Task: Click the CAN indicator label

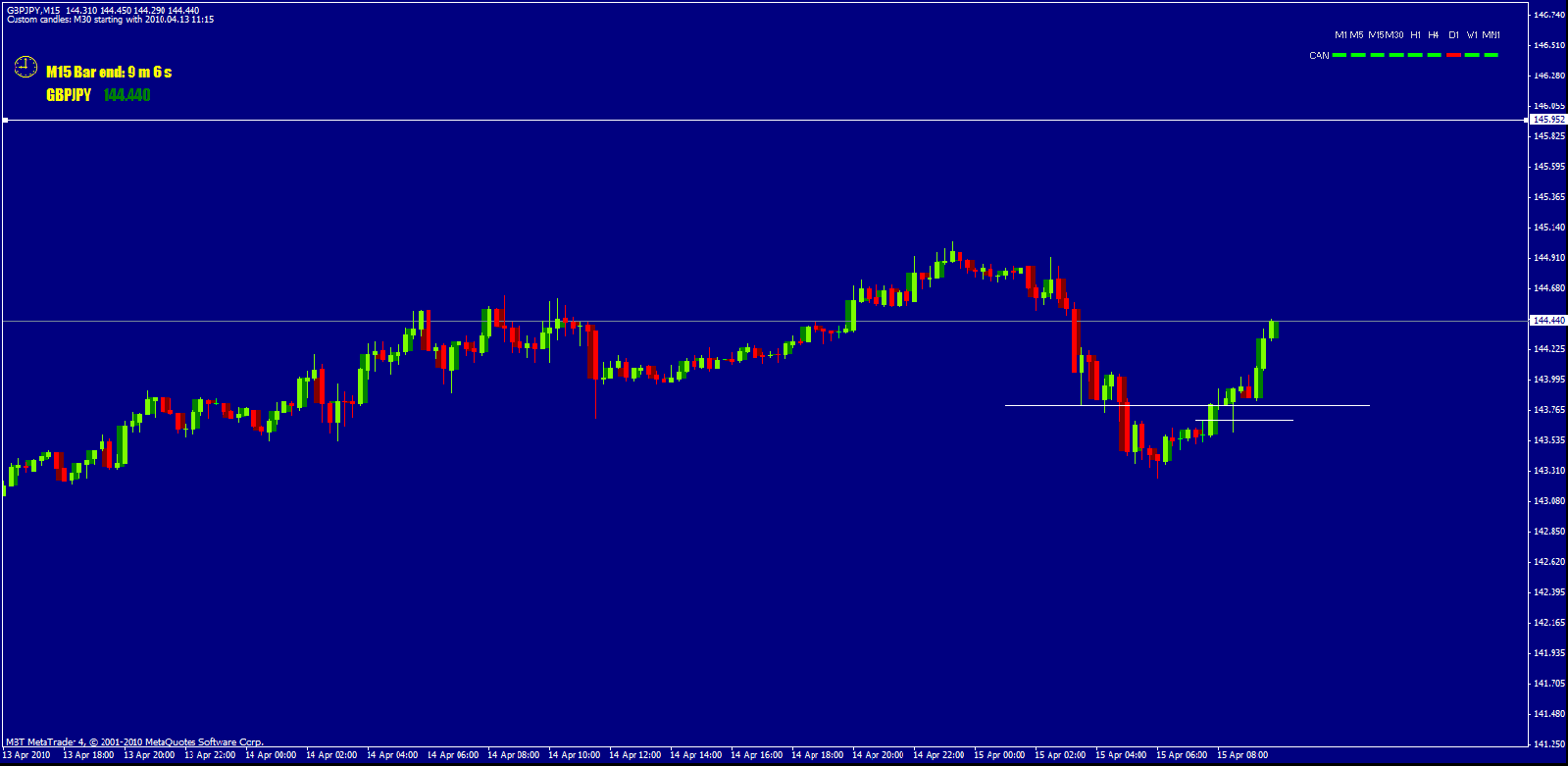Action: (x=1319, y=56)
